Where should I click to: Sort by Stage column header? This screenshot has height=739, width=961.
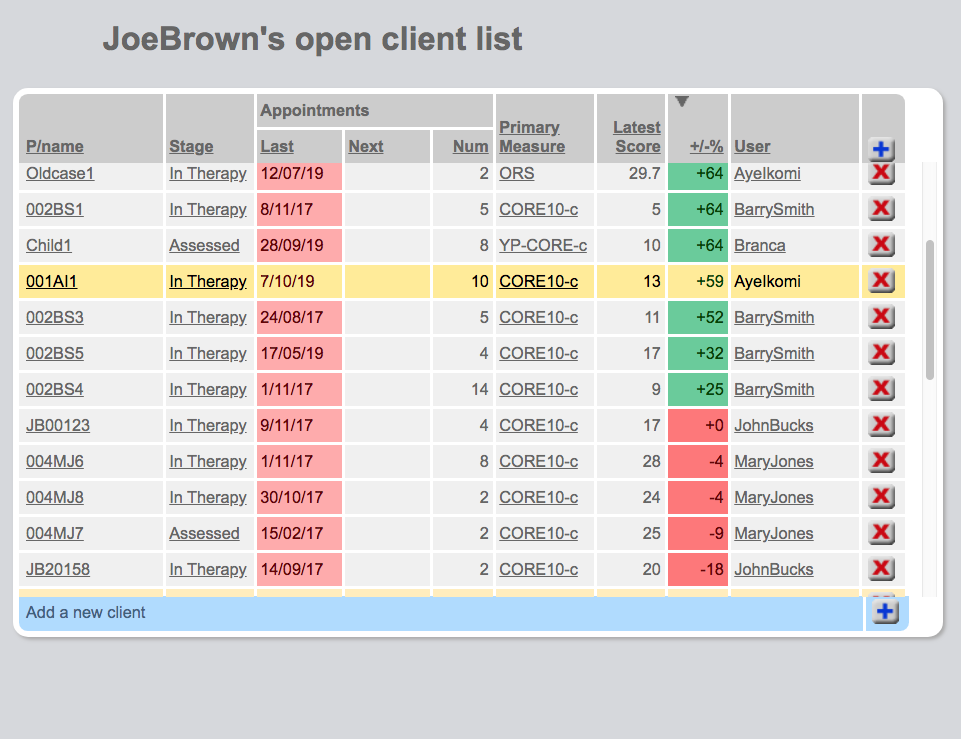point(191,146)
